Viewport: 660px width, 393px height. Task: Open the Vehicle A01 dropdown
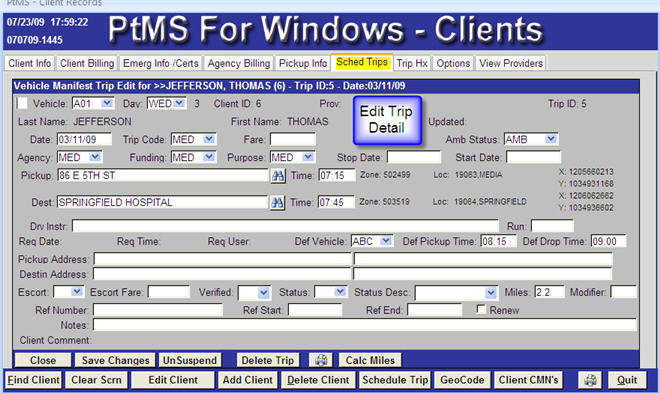click(107, 103)
